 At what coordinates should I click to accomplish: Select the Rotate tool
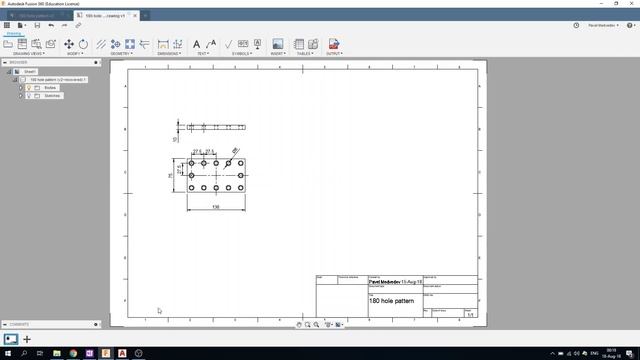83,44
